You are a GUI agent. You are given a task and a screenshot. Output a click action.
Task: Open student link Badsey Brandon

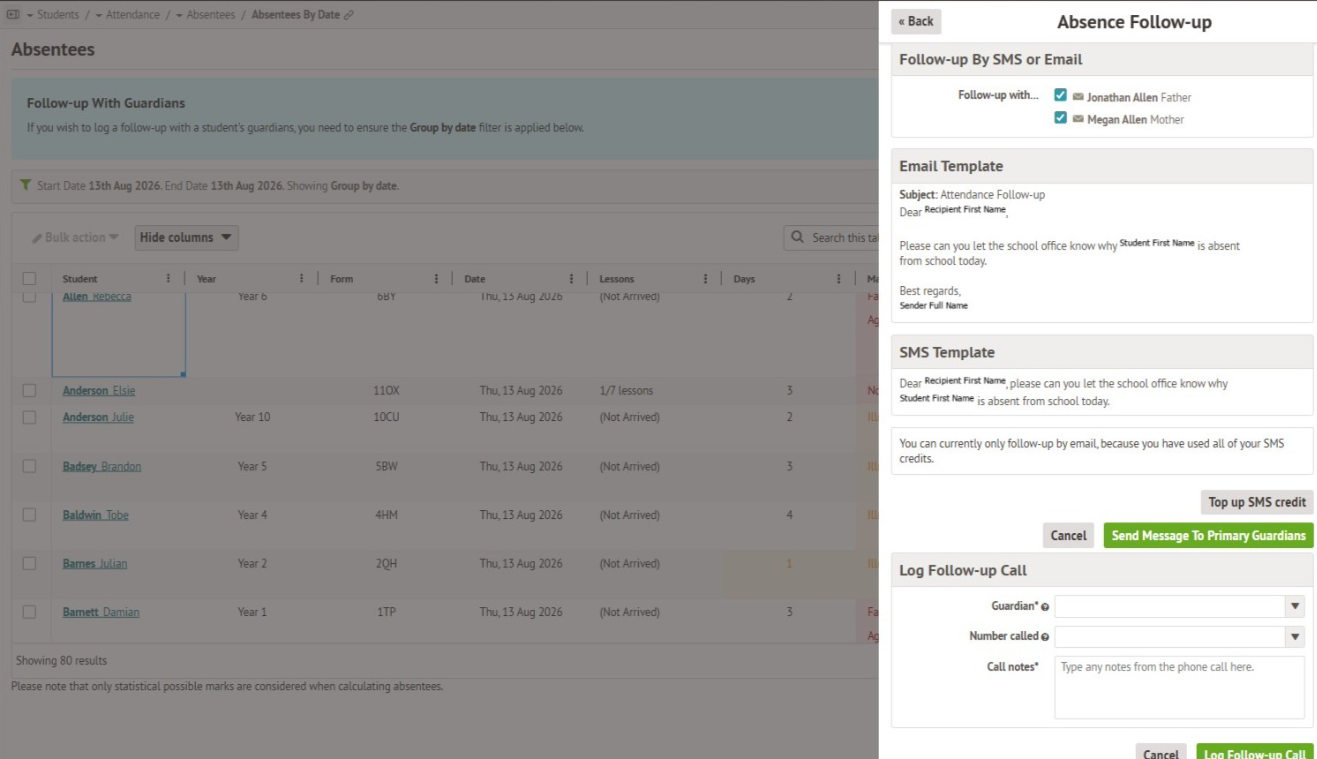click(102, 466)
